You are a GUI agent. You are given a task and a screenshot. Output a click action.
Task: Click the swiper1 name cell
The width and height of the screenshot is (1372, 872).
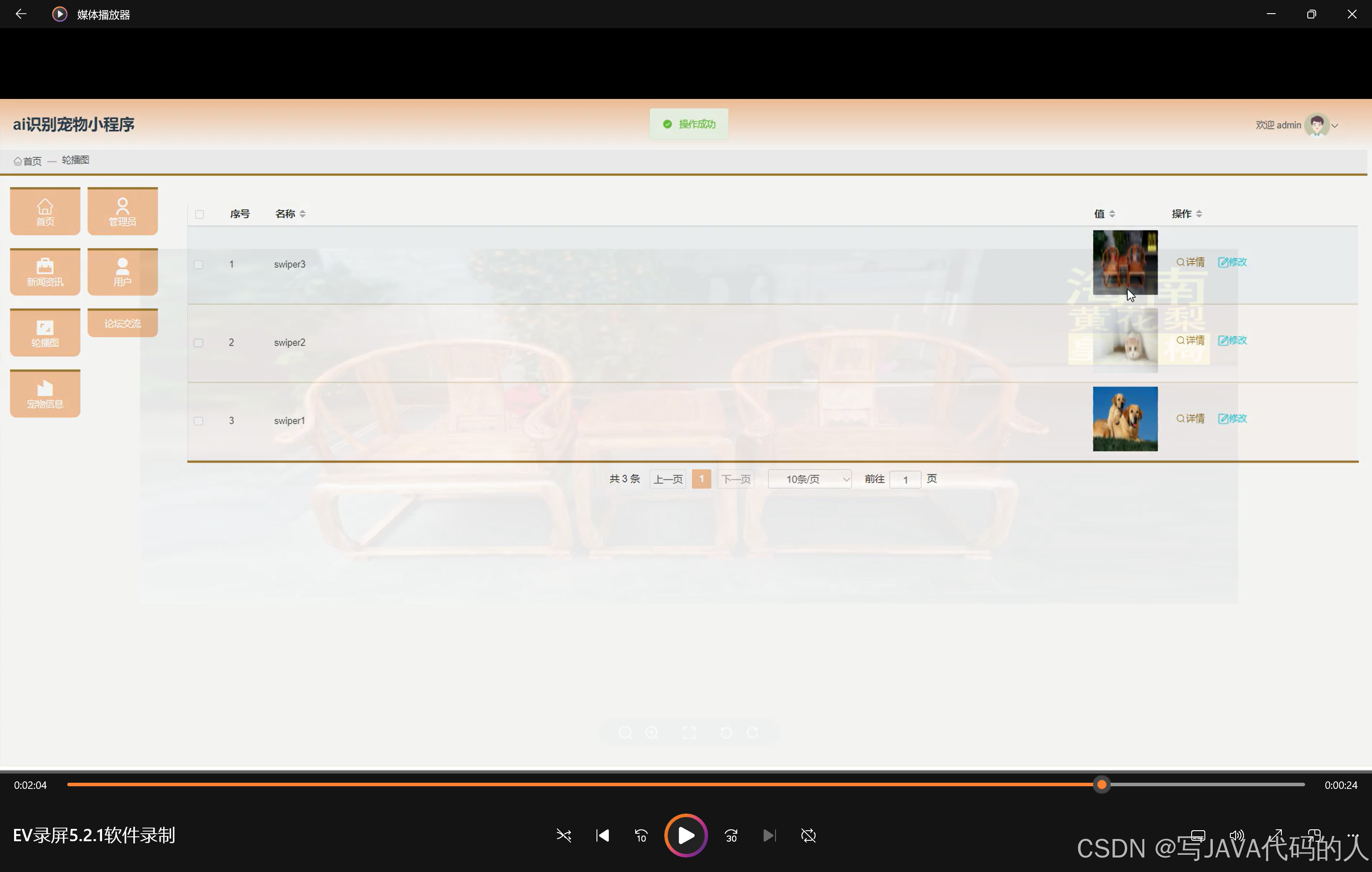tap(289, 420)
